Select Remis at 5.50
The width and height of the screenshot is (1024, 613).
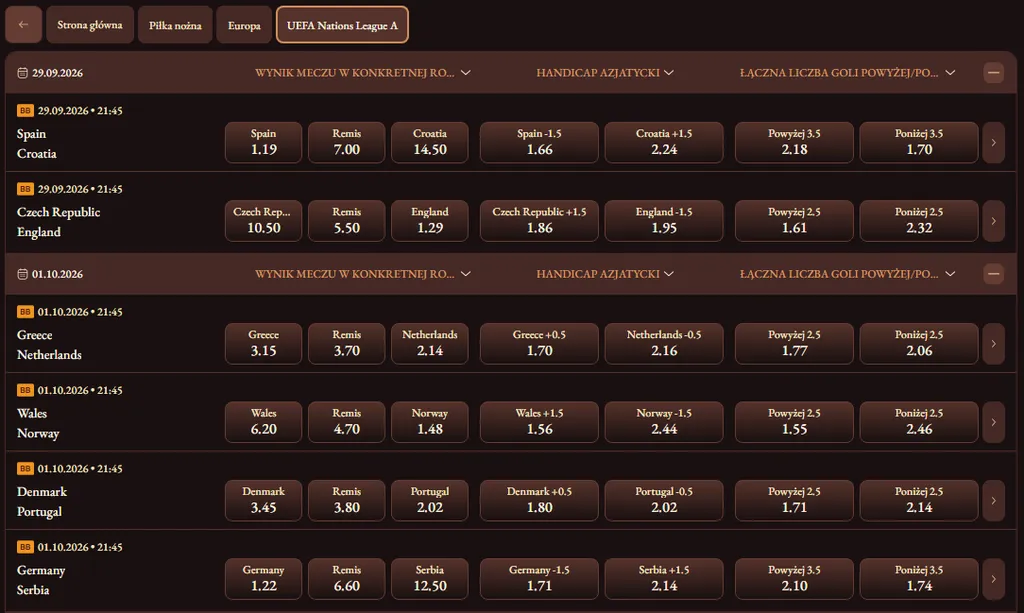pos(346,221)
